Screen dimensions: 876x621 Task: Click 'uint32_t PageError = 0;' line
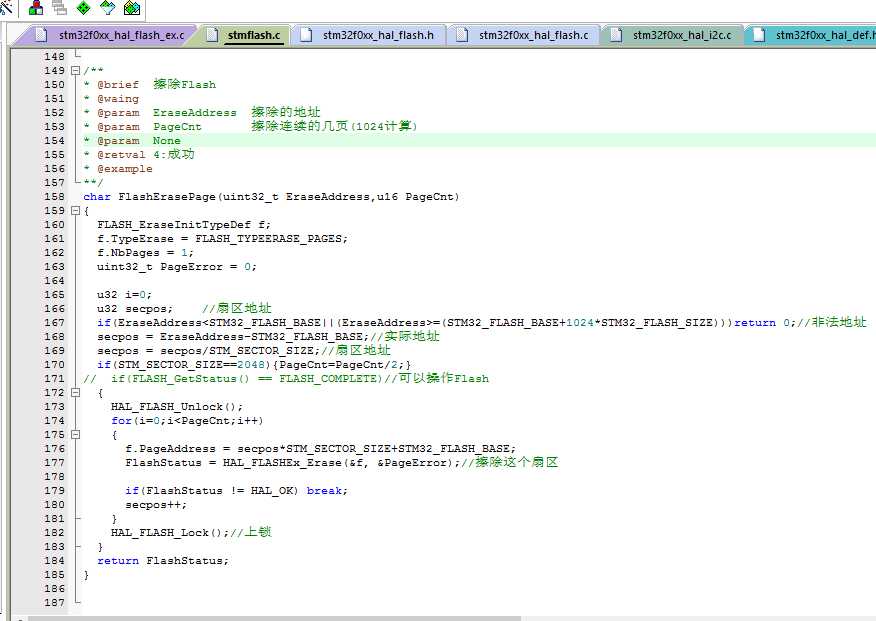point(177,267)
